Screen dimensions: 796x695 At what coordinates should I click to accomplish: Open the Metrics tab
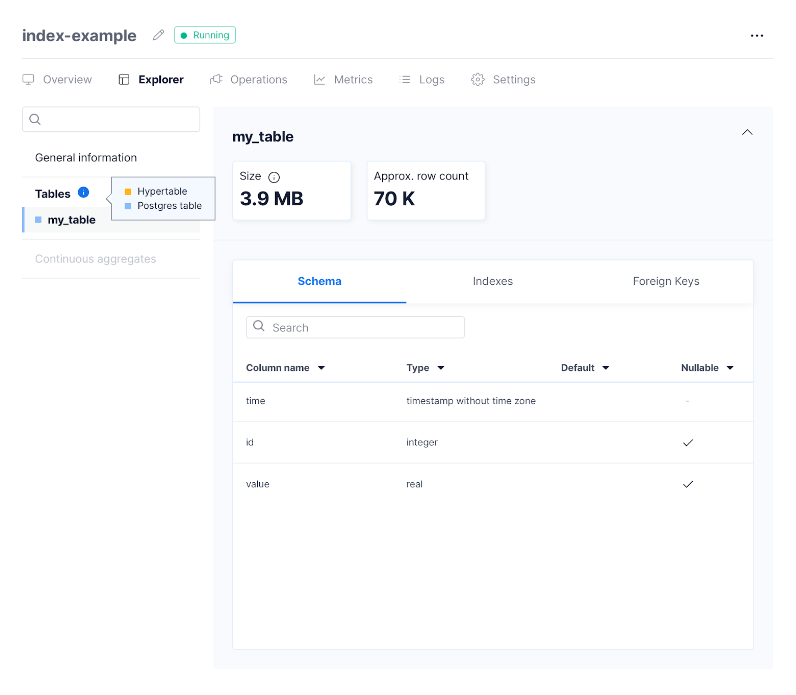343,80
